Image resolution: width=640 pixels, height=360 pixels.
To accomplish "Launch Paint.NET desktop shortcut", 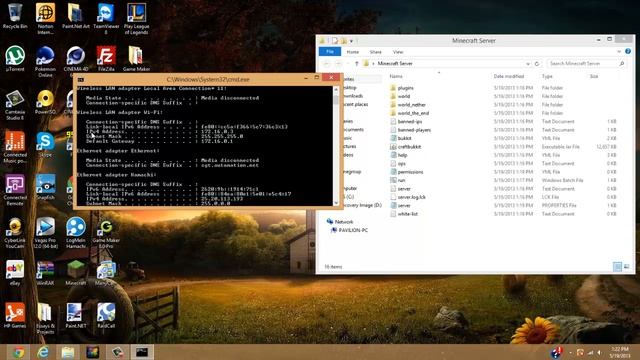I will [x=76, y=315].
